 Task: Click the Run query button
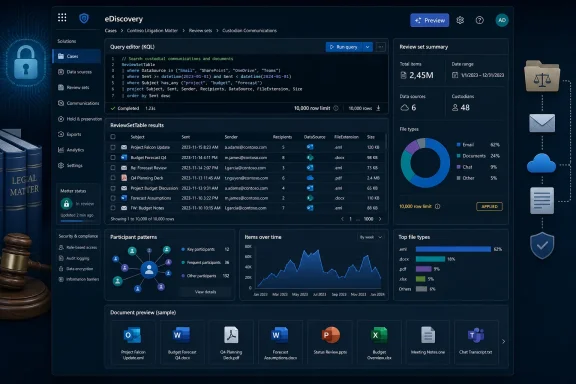(344, 47)
